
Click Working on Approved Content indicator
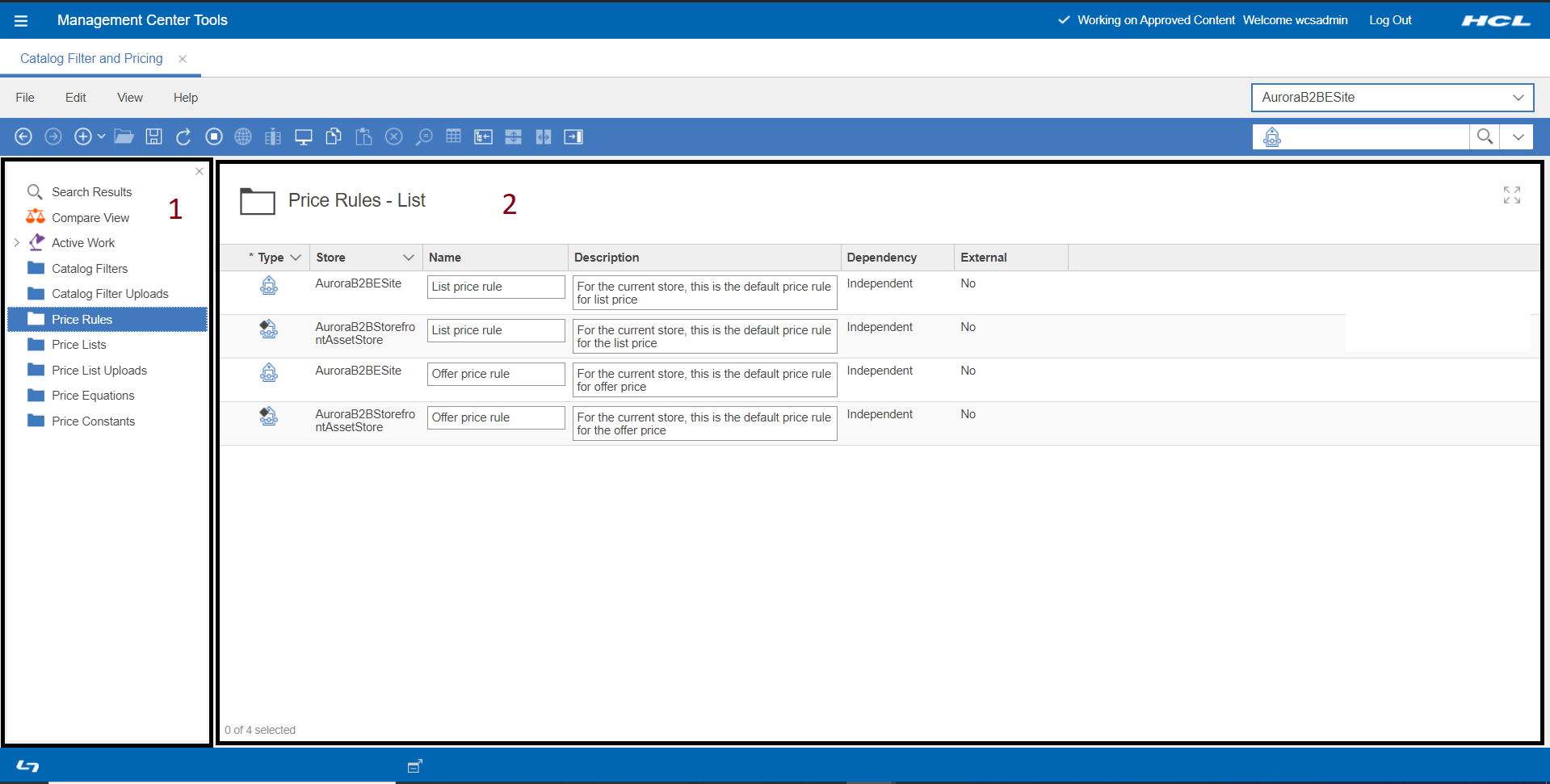click(1147, 20)
